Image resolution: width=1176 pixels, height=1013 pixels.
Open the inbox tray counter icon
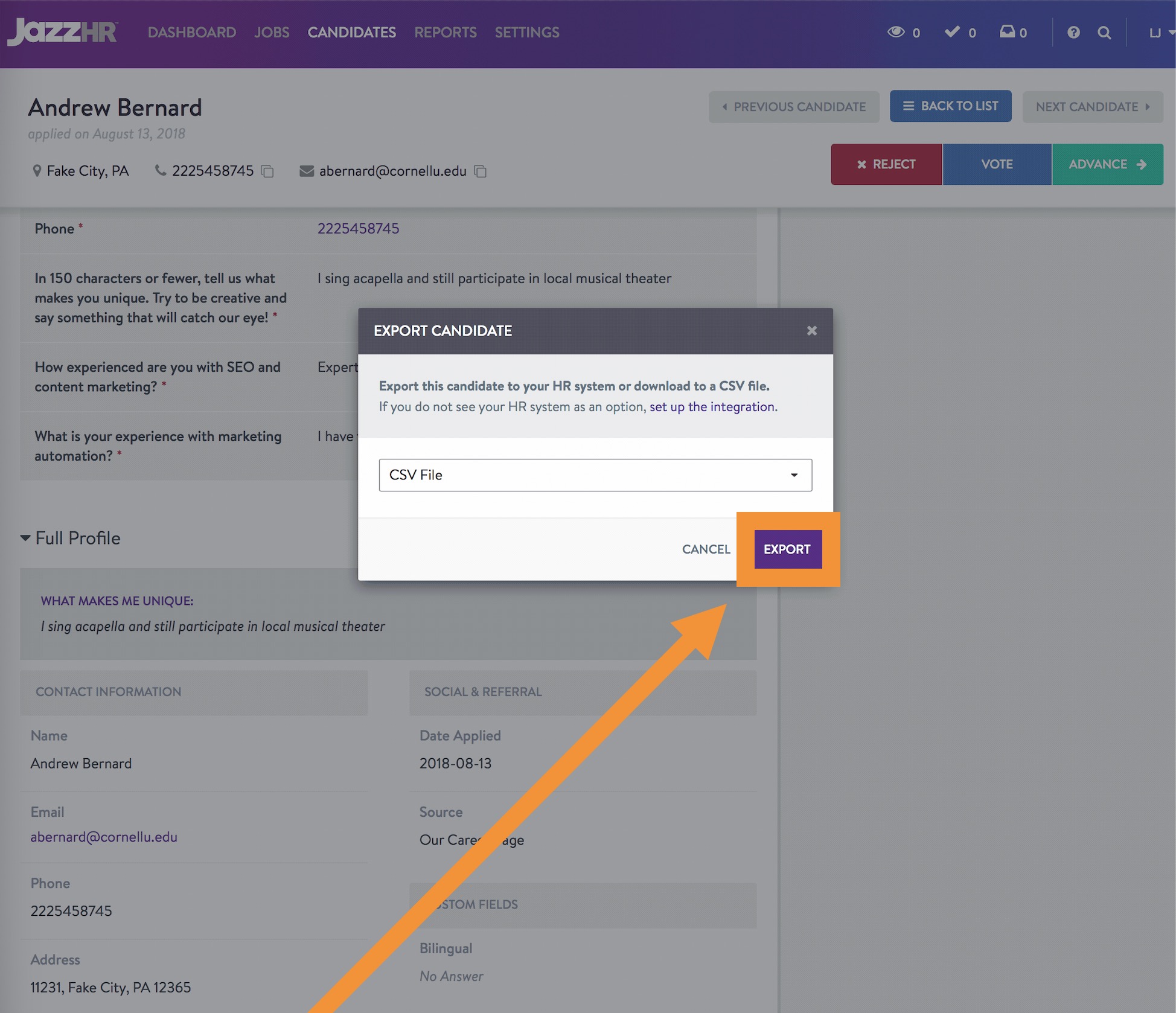1007,32
